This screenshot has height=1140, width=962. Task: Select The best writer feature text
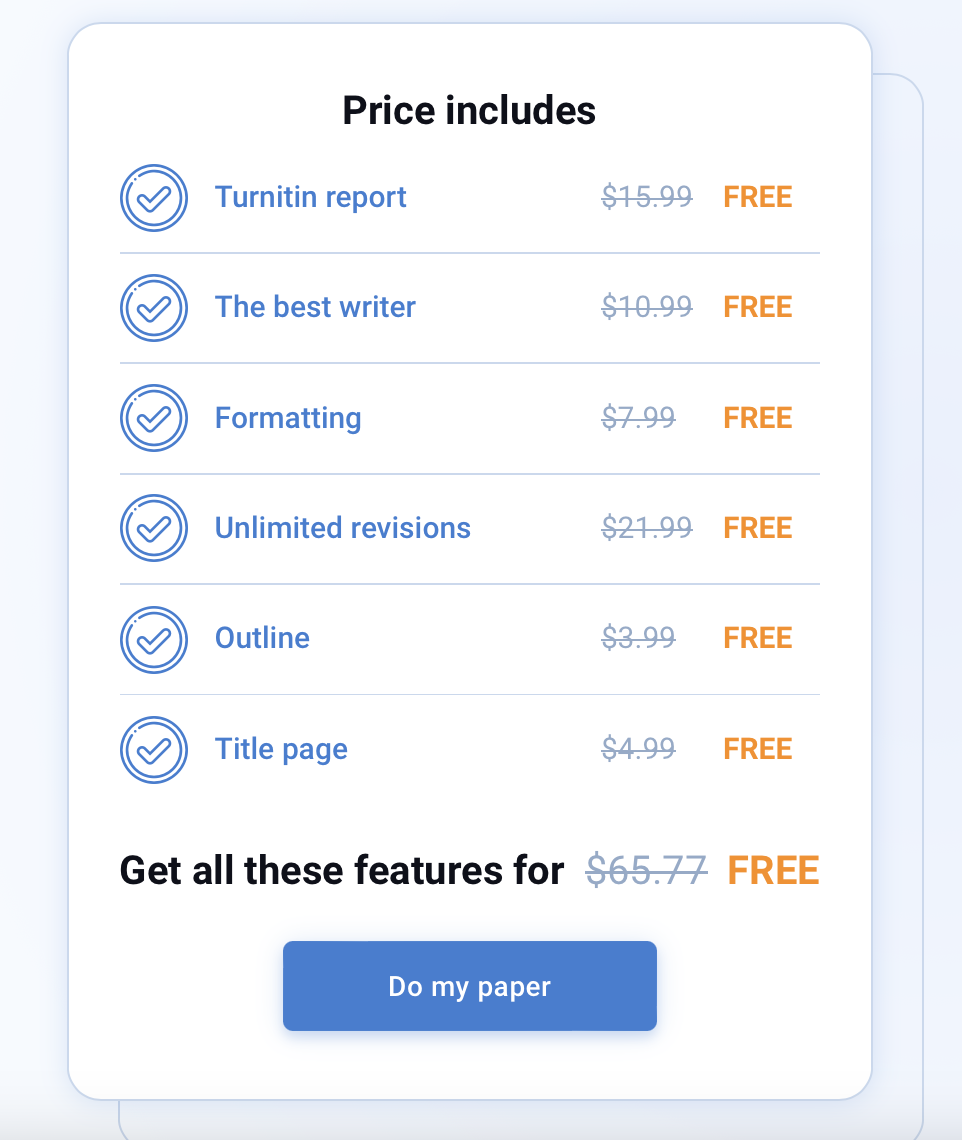click(x=315, y=307)
